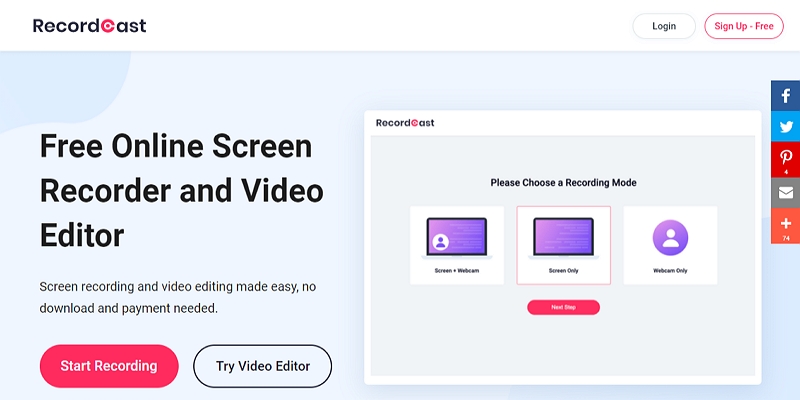Share the page on Twitter

coord(786,127)
